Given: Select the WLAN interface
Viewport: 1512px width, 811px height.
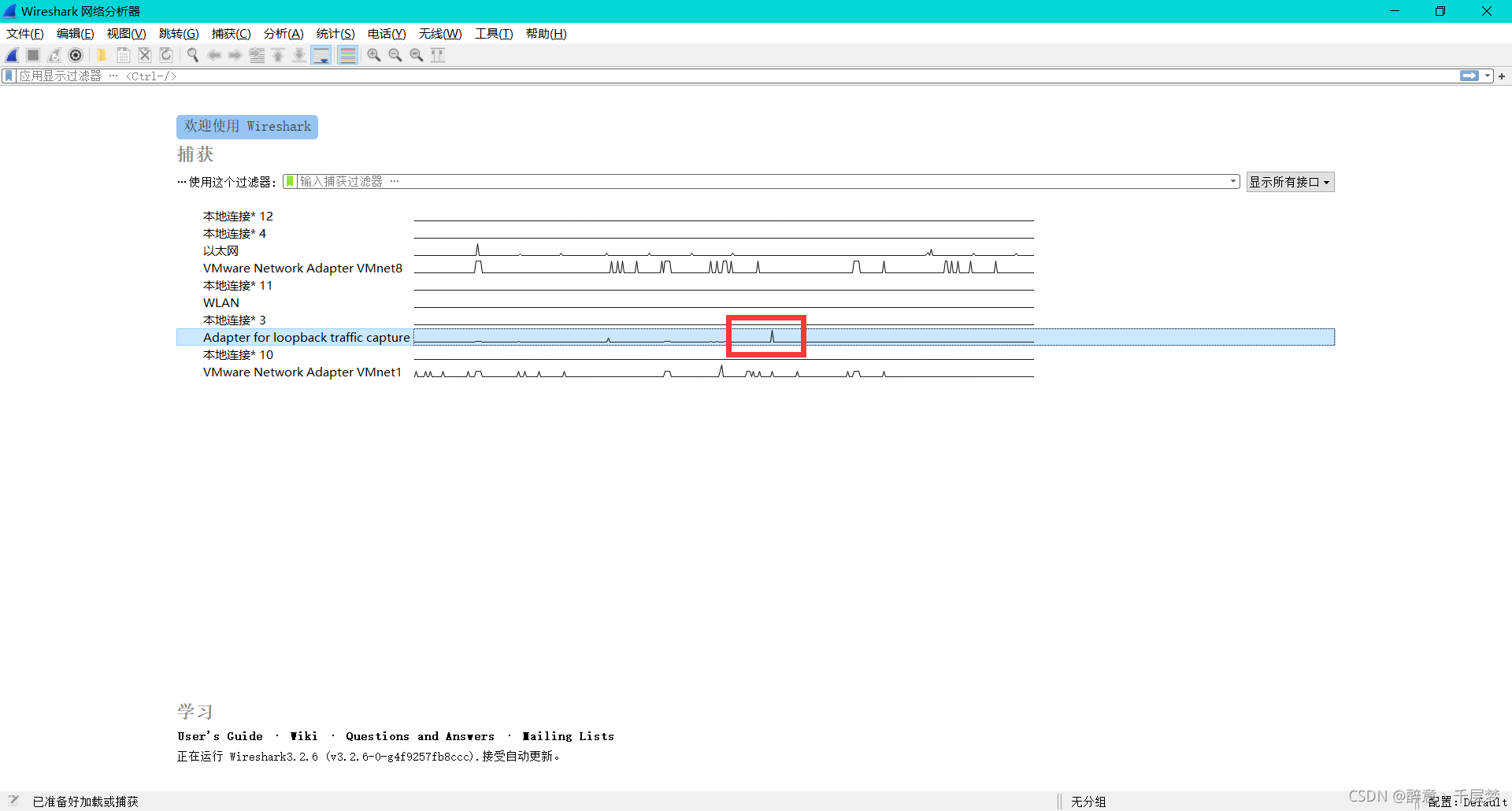Looking at the screenshot, I should [x=221, y=302].
